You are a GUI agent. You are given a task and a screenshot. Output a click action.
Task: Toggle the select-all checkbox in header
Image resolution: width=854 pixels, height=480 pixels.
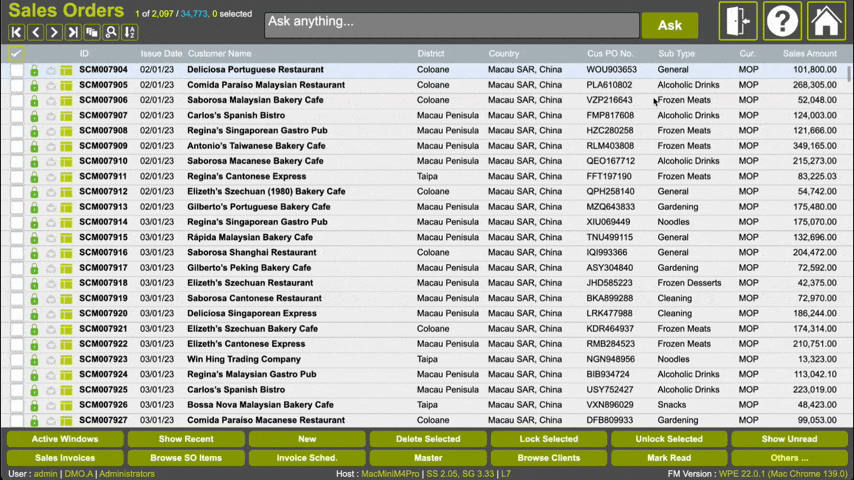point(16,54)
